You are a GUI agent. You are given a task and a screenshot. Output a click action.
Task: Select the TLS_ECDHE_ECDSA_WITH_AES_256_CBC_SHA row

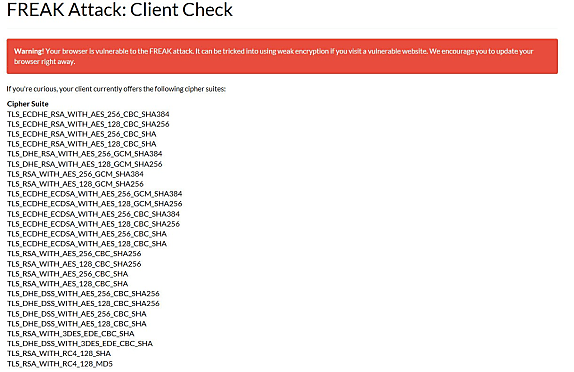tap(87, 234)
